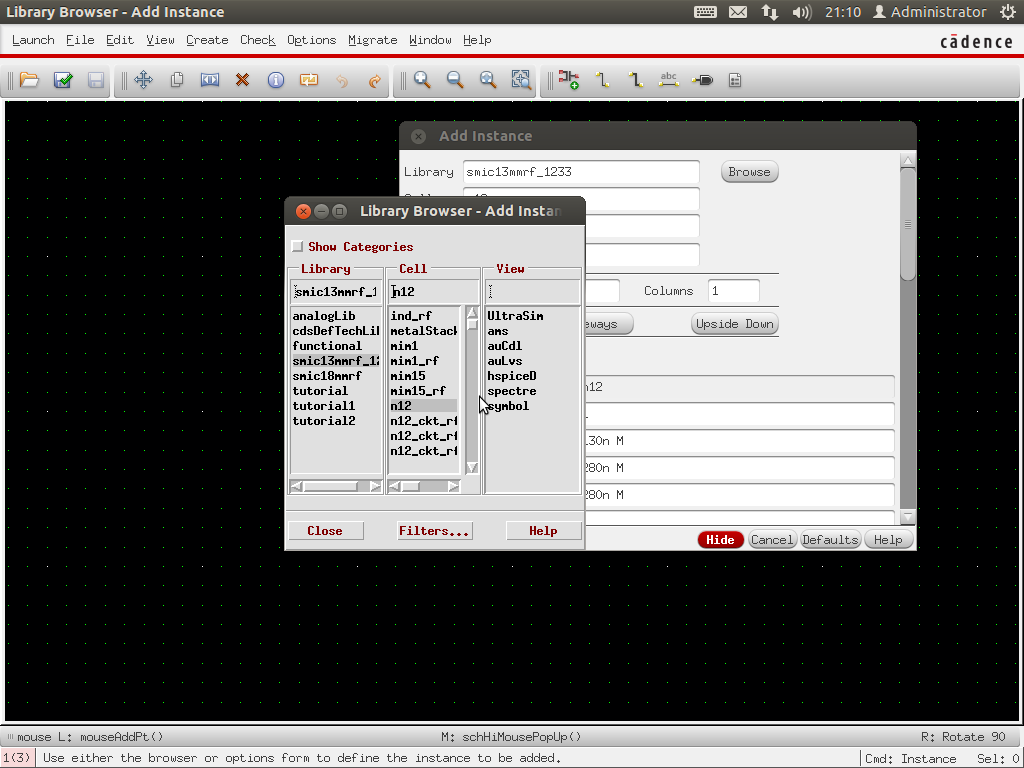Image resolution: width=1024 pixels, height=768 pixels.
Task: Click the Library list horizontal scrollbar right arrow
Action: point(375,486)
